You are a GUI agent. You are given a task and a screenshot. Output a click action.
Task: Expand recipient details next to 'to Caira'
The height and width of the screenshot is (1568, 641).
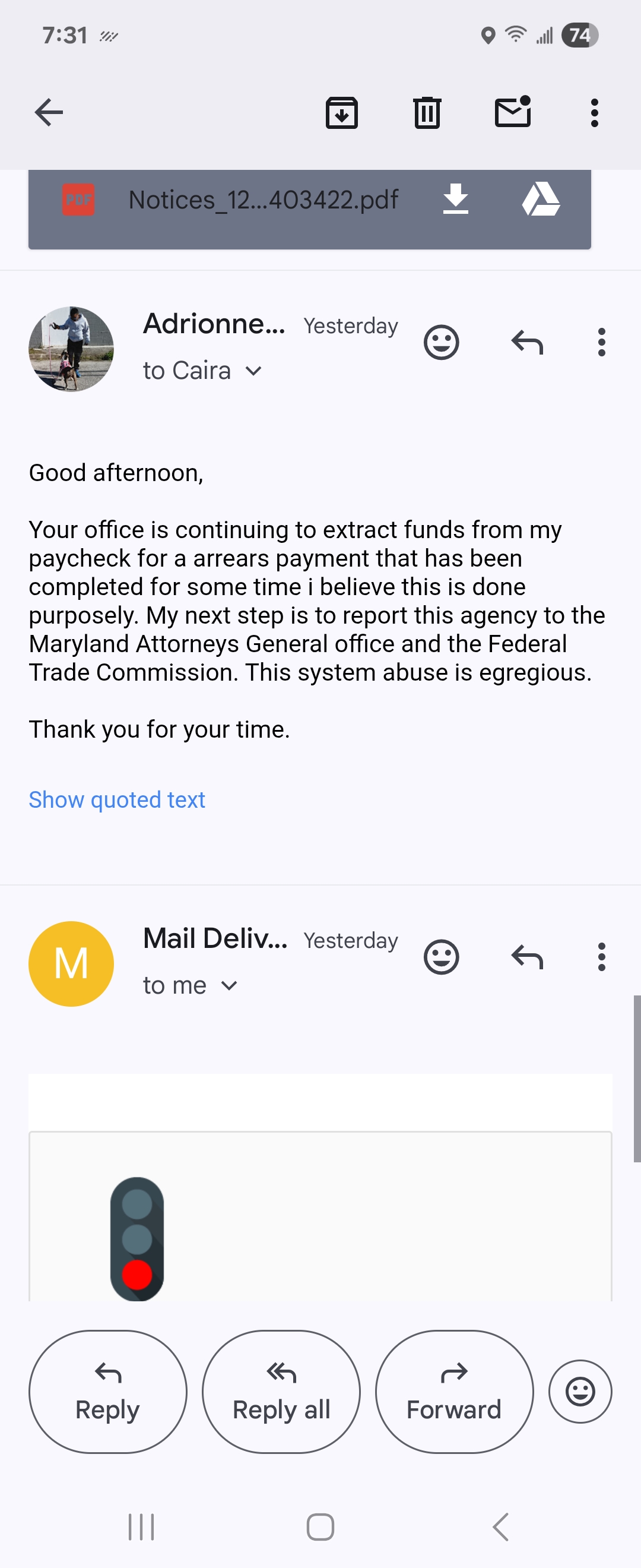click(x=253, y=371)
